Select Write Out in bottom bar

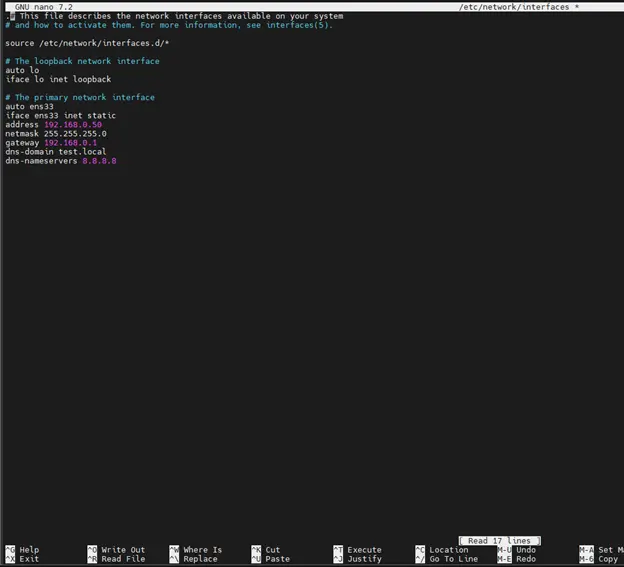coord(122,550)
